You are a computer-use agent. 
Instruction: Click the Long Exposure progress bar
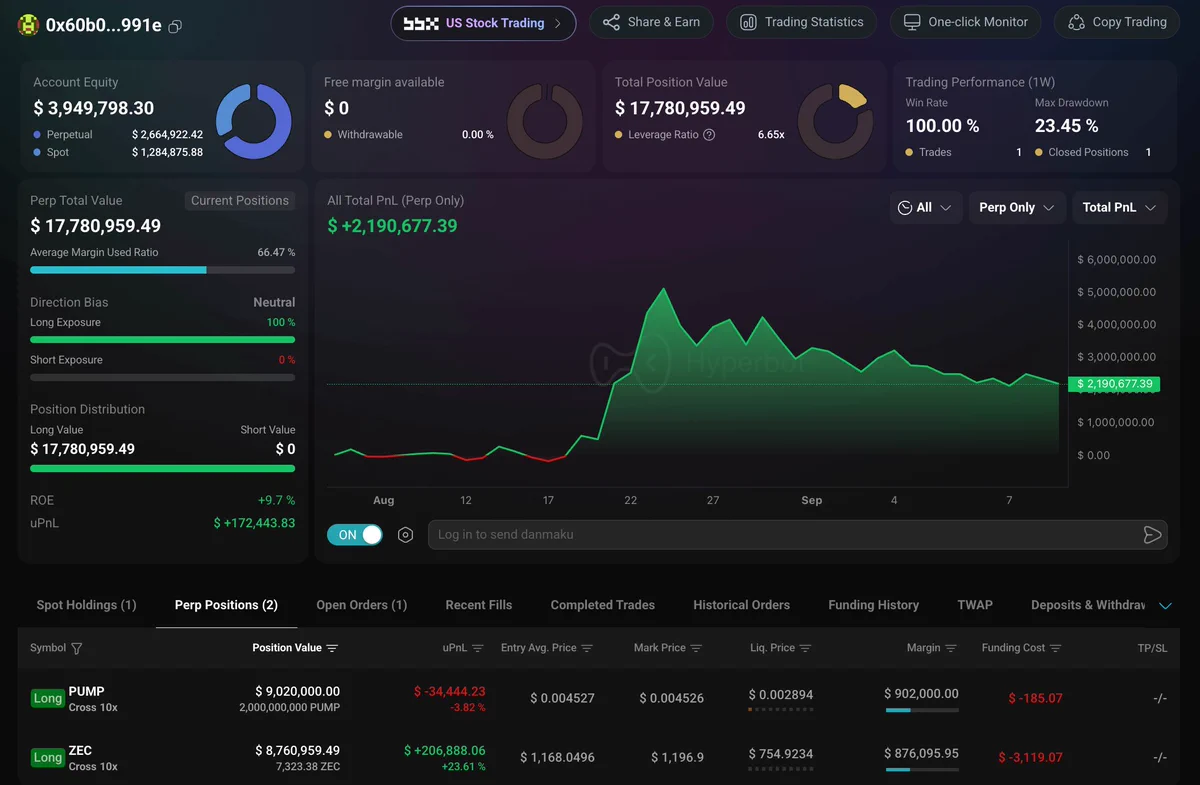[162, 340]
